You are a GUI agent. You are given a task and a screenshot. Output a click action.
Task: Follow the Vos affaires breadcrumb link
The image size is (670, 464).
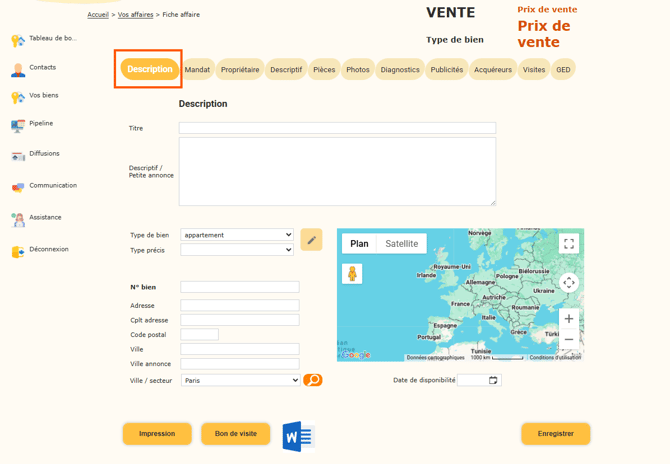pos(135,15)
